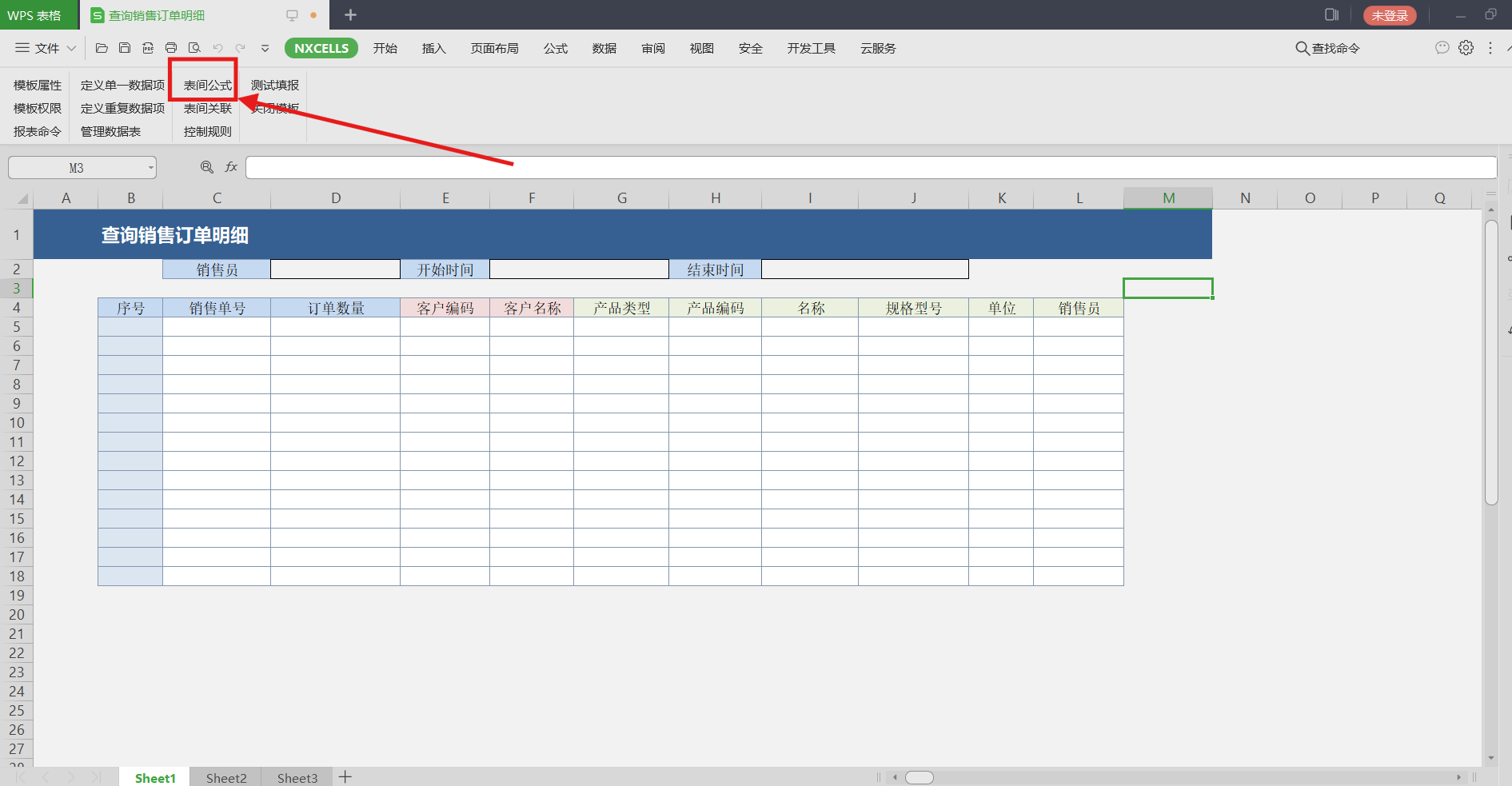The image size is (1512, 786).
Task: Export to PDF using the toolbar icon
Action: (148, 48)
